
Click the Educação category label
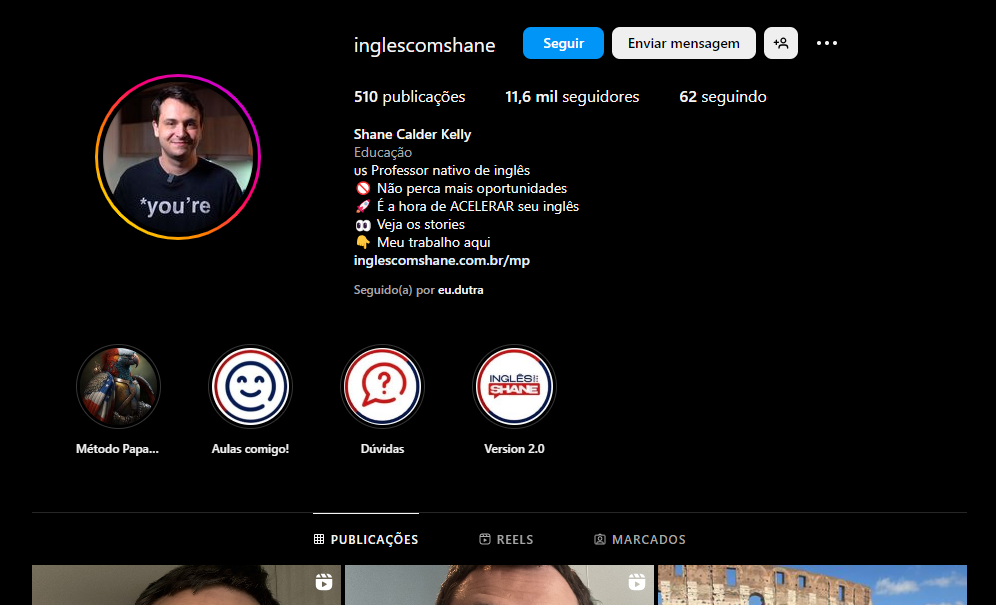pyautogui.click(x=383, y=153)
